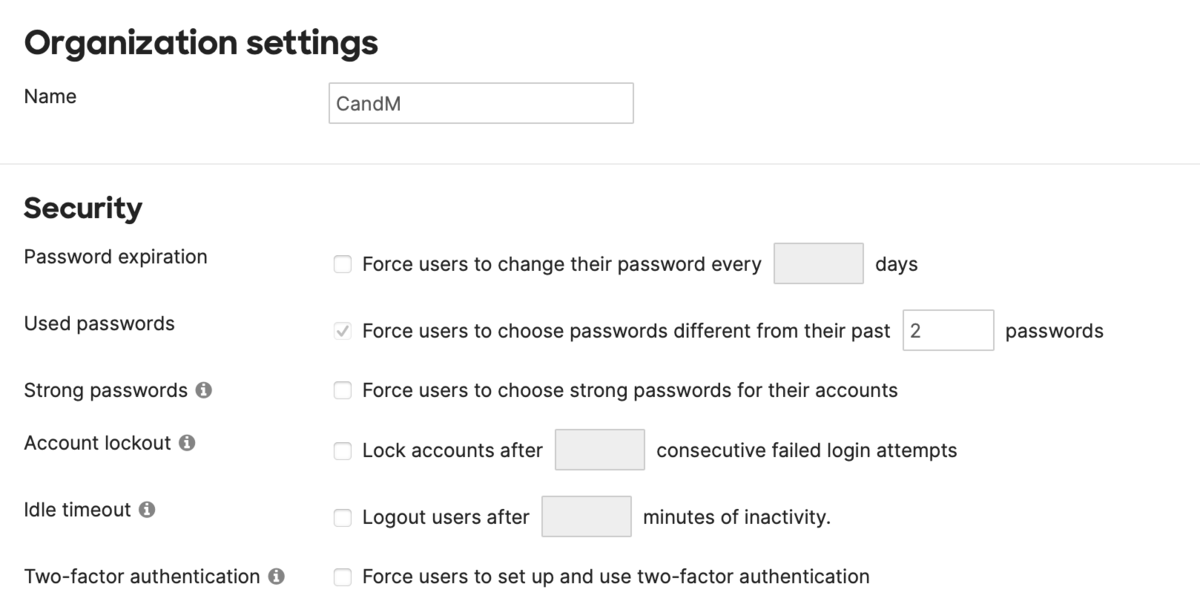
Task: Click the "Force users to set up and use two-factor" text
Action: click(615, 577)
